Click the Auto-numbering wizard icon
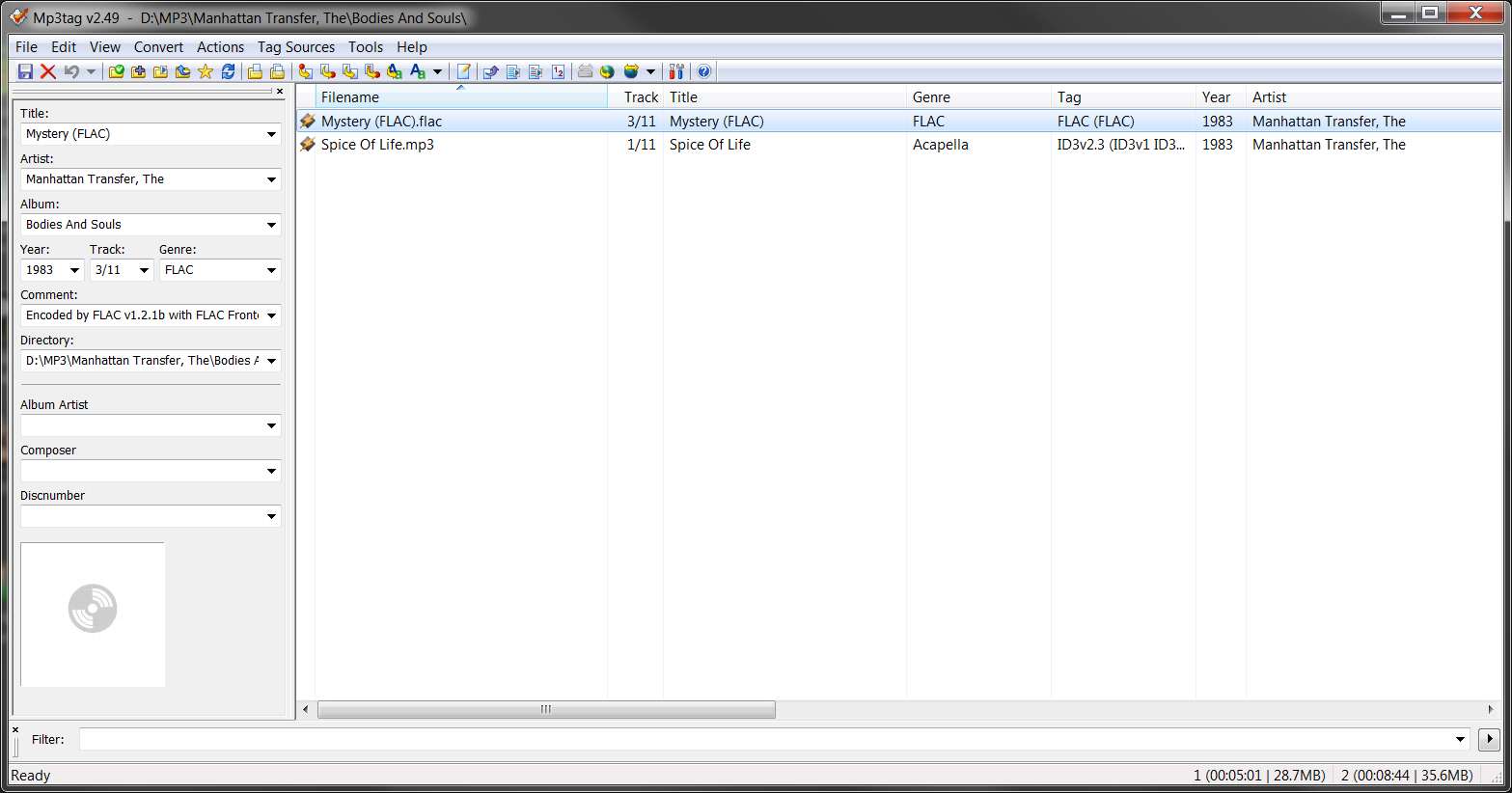 point(558,71)
